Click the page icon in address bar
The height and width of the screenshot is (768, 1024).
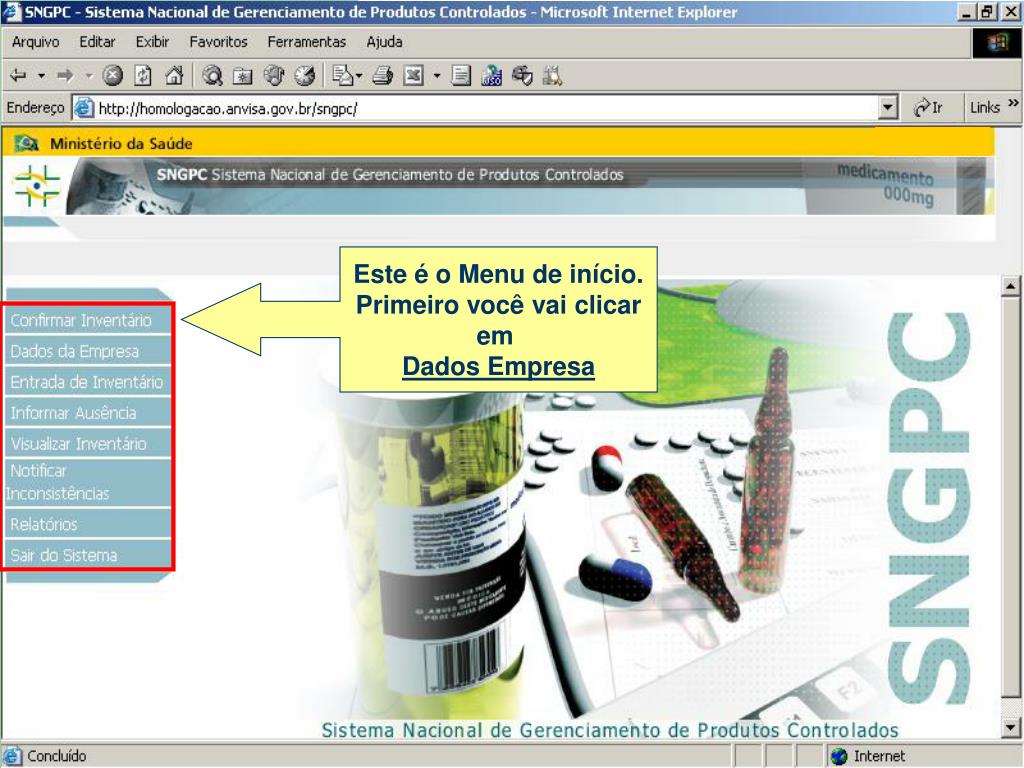point(84,108)
